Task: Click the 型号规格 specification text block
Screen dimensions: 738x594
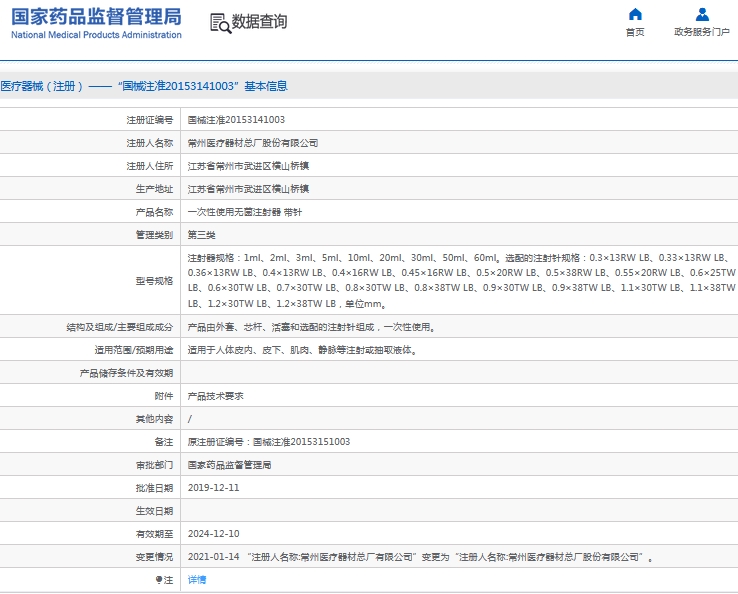Action: coord(461,281)
